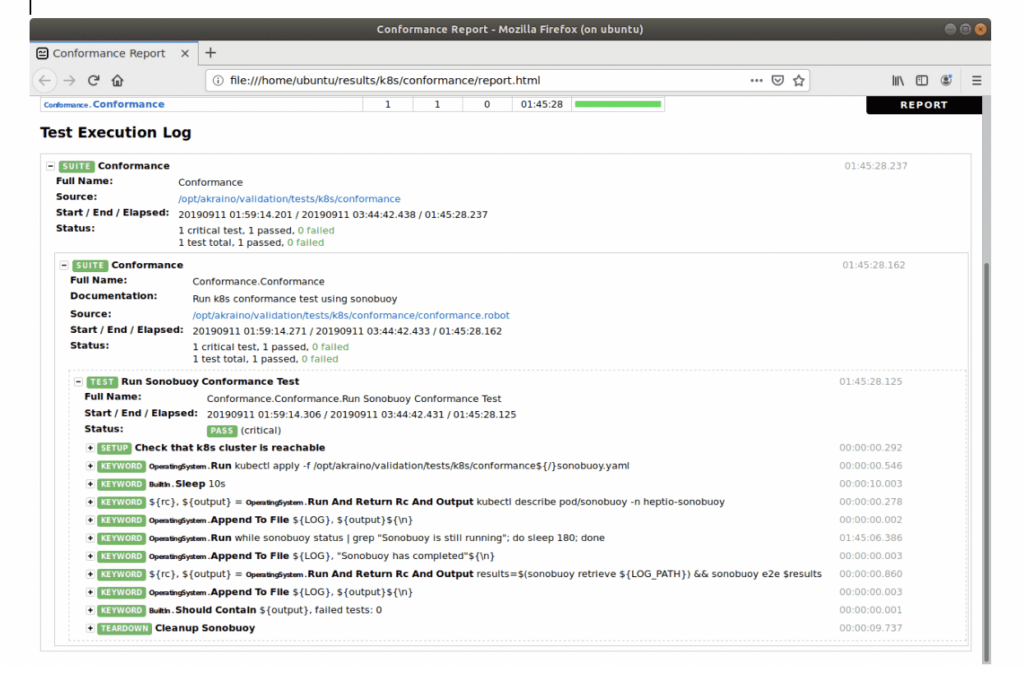Open the conformance.robot source link
The width and height of the screenshot is (1024, 684).
pos(350,313)
